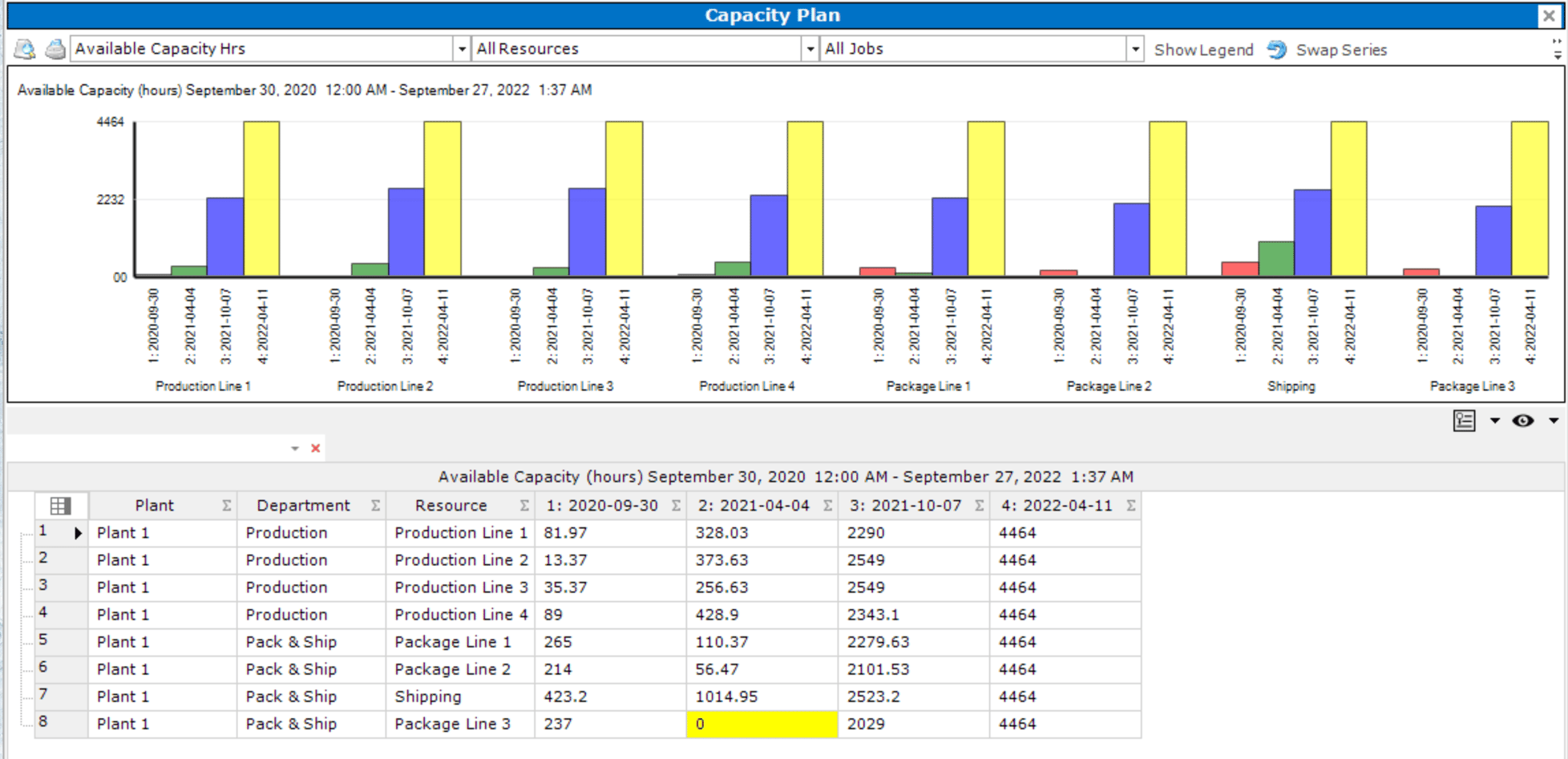Click the filter dropdown arrow beside the X
1568x759 pixels.
(x=293, y=448)
